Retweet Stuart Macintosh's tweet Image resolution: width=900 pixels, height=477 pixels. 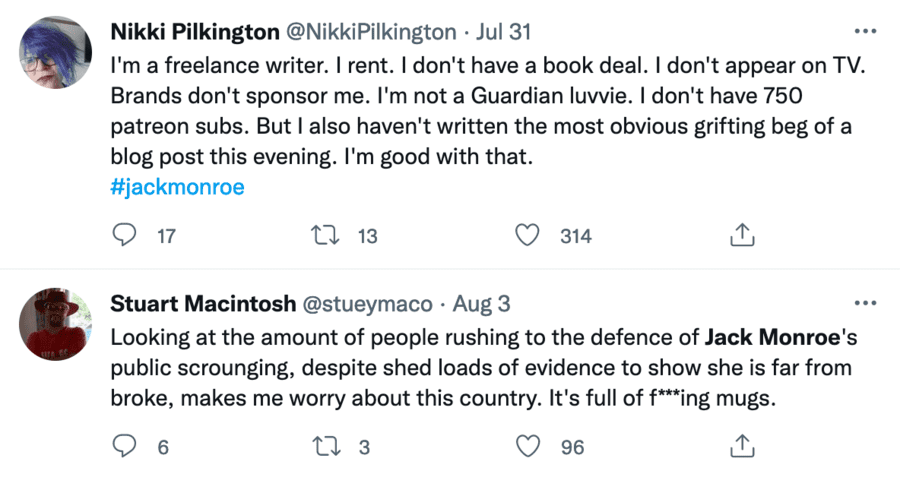(322, 447)
